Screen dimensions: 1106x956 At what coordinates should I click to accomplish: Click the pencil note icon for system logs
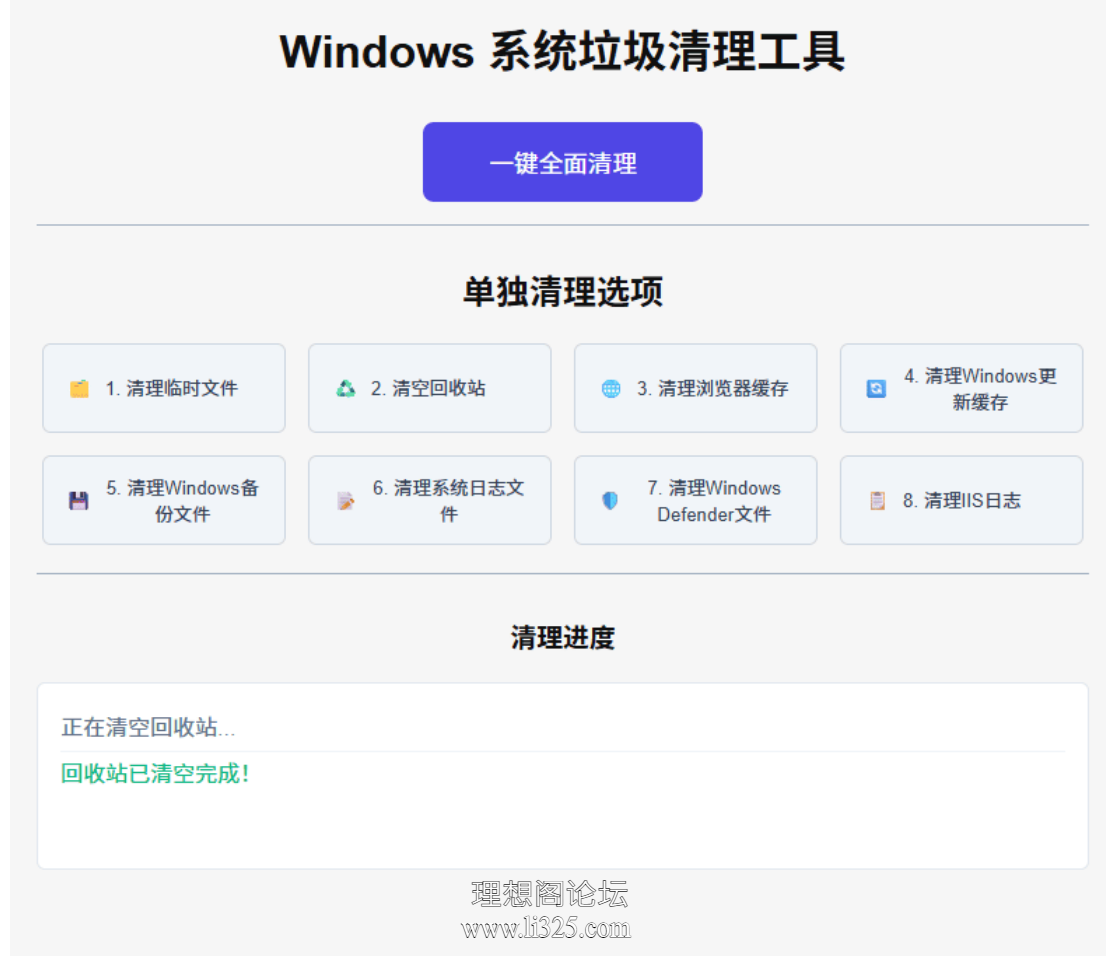[x=346, y=501]
